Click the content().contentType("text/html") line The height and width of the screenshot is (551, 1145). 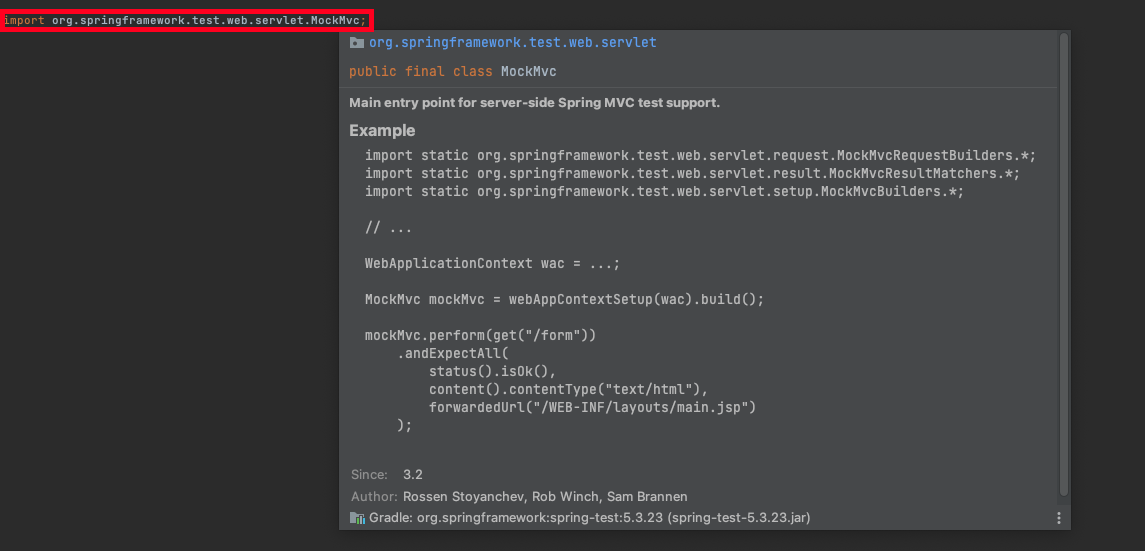(569, 389)
